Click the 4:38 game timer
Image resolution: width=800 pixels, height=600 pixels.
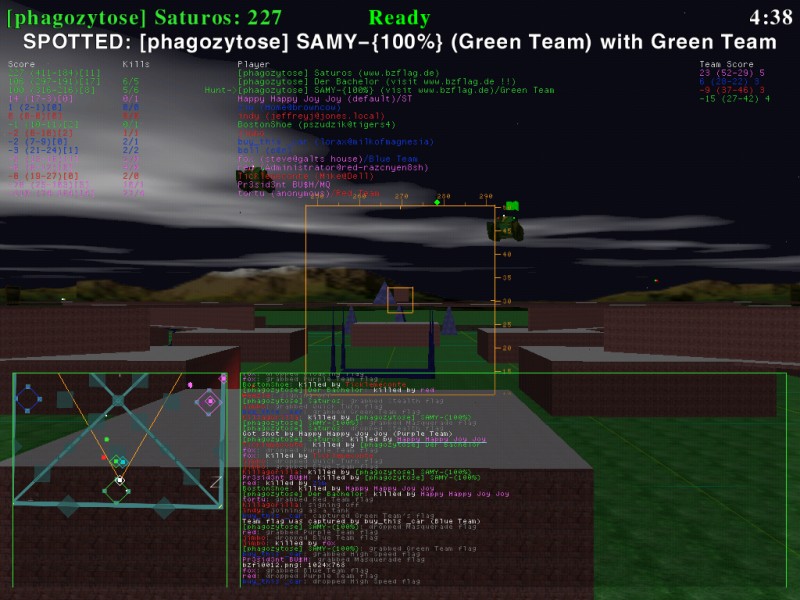point(769,17)
